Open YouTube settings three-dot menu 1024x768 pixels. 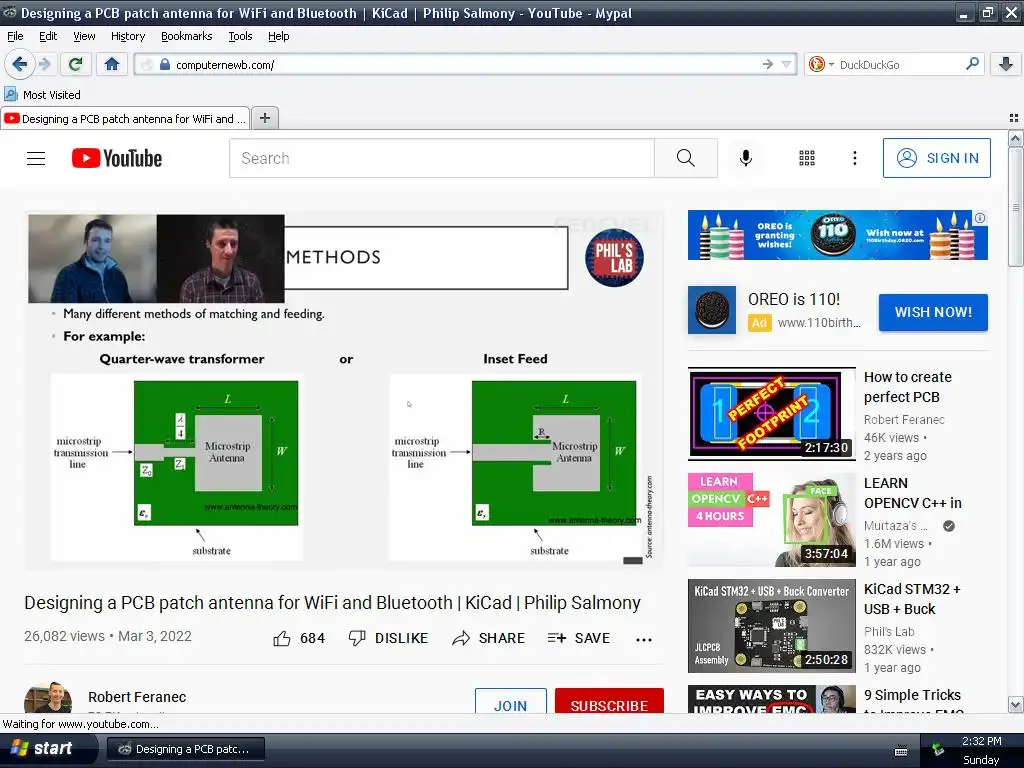(x=854, y=158)
